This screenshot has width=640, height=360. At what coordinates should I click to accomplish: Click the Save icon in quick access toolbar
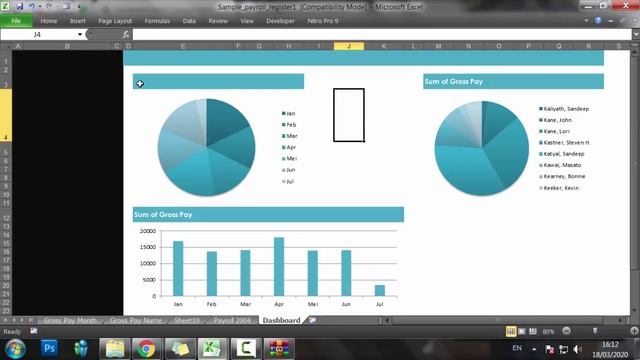pos(20,6)
